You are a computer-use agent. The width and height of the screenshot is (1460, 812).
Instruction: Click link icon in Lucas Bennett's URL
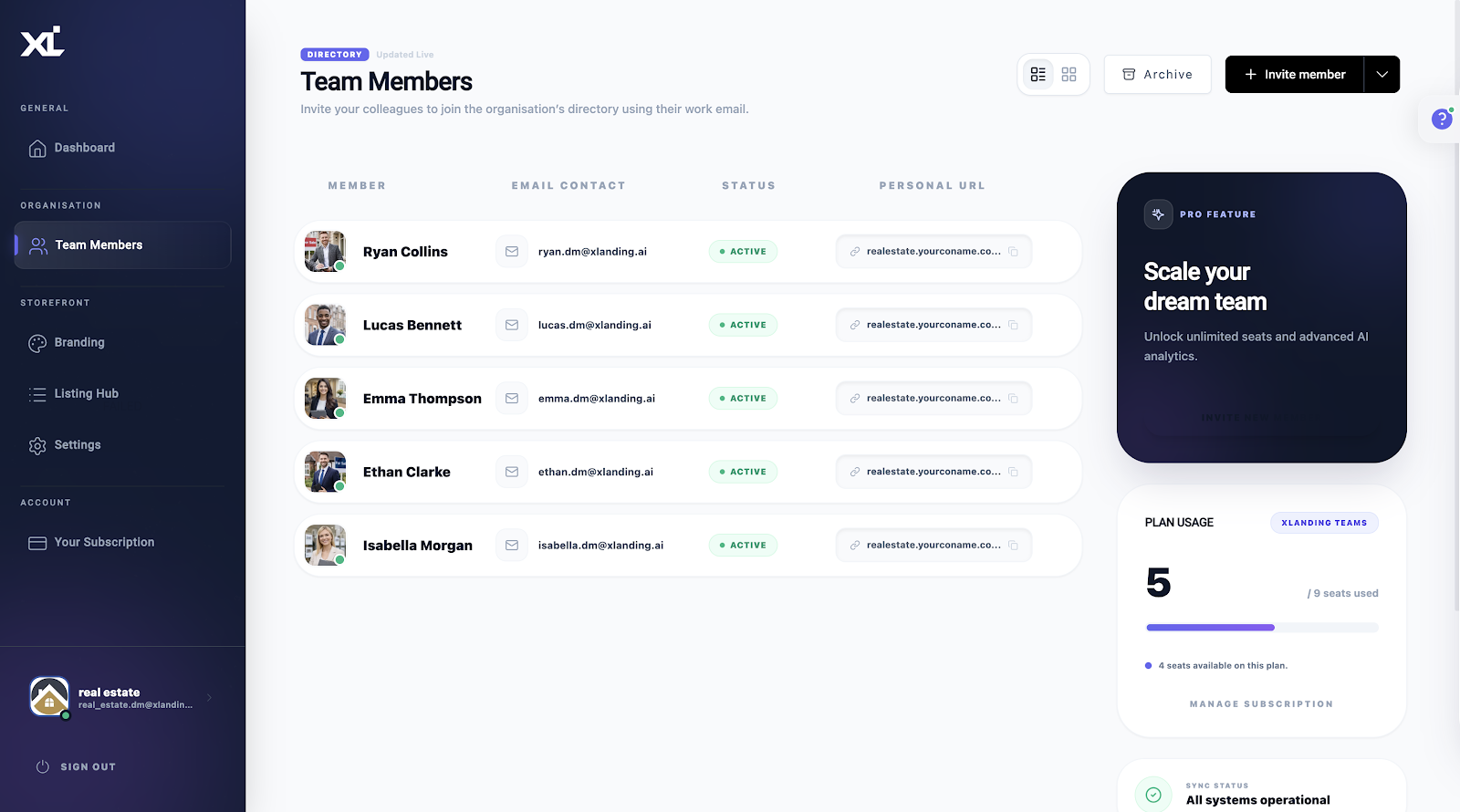point(855,325)
